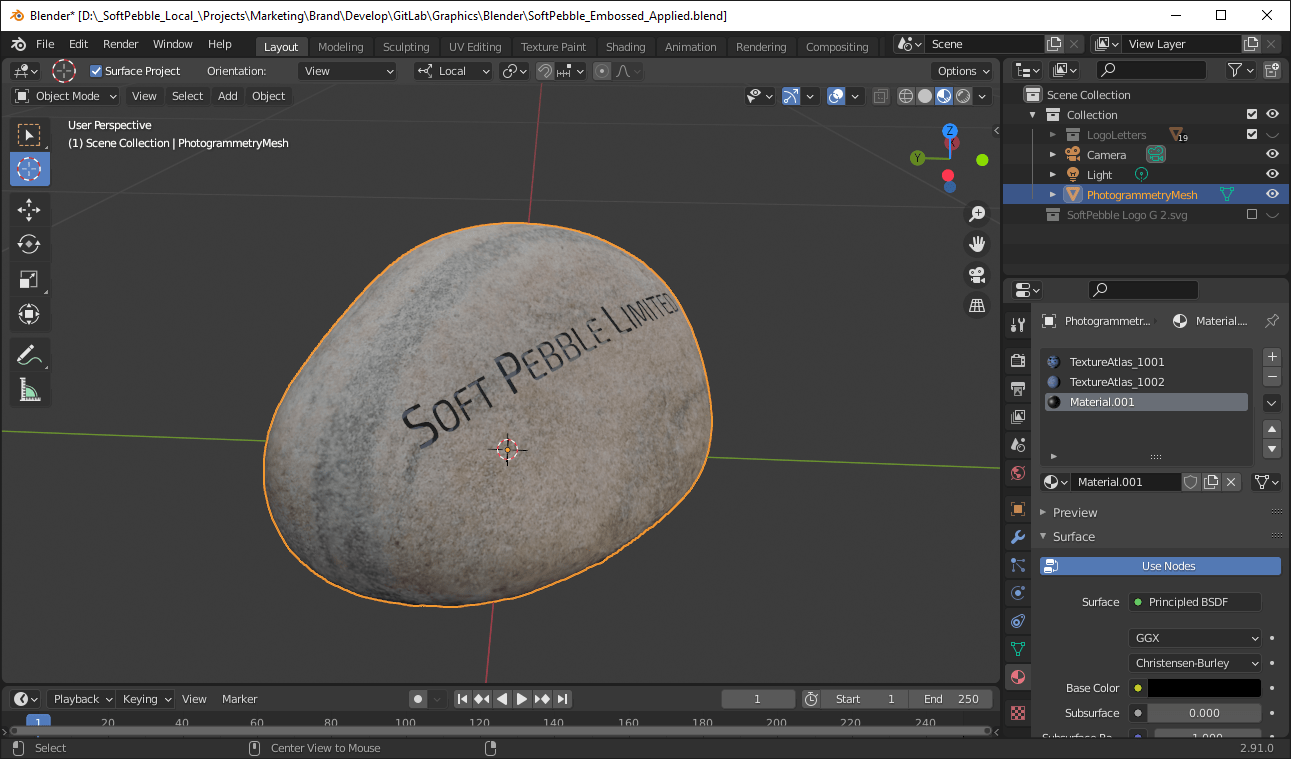Image resolution: width=1291 pixels, height=759 pixels.
Task: Hide the Camera using its eye icon
Action: pos(1272,154)
